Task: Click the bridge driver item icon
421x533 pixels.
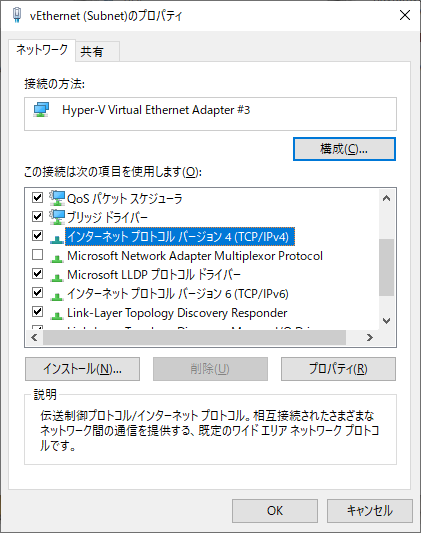Action: pos(57,217)
